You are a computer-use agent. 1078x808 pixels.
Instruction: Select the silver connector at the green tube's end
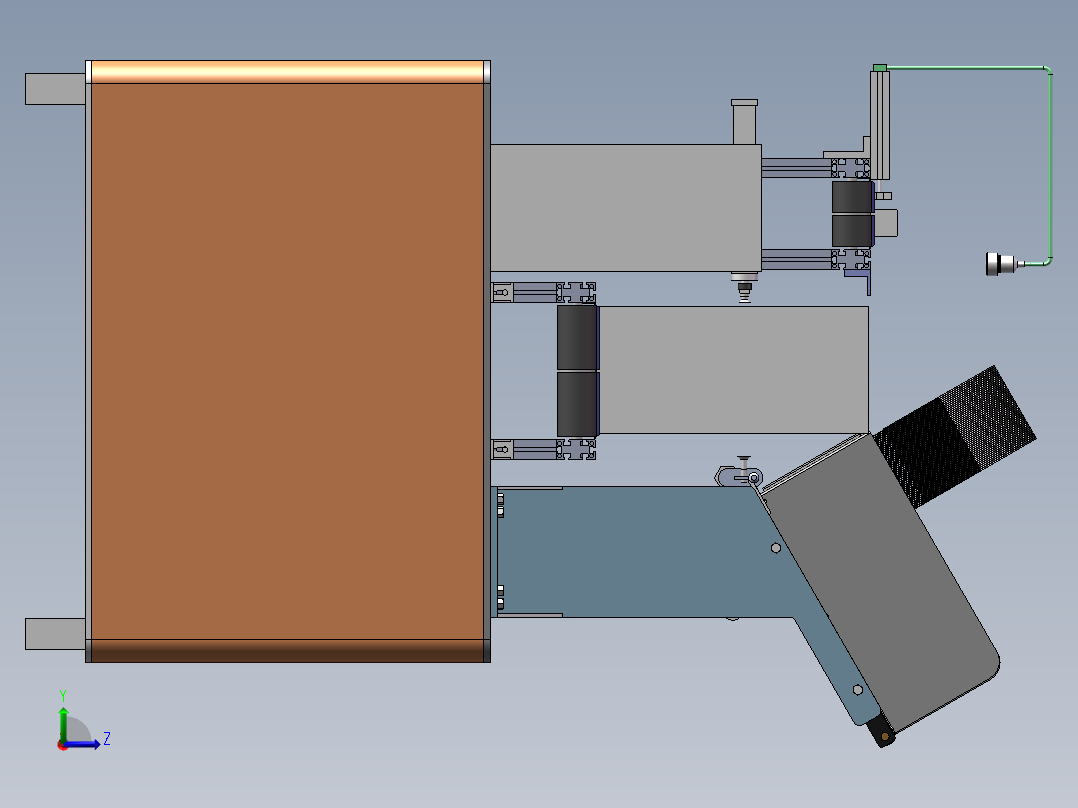click(x=1001, y=264)
